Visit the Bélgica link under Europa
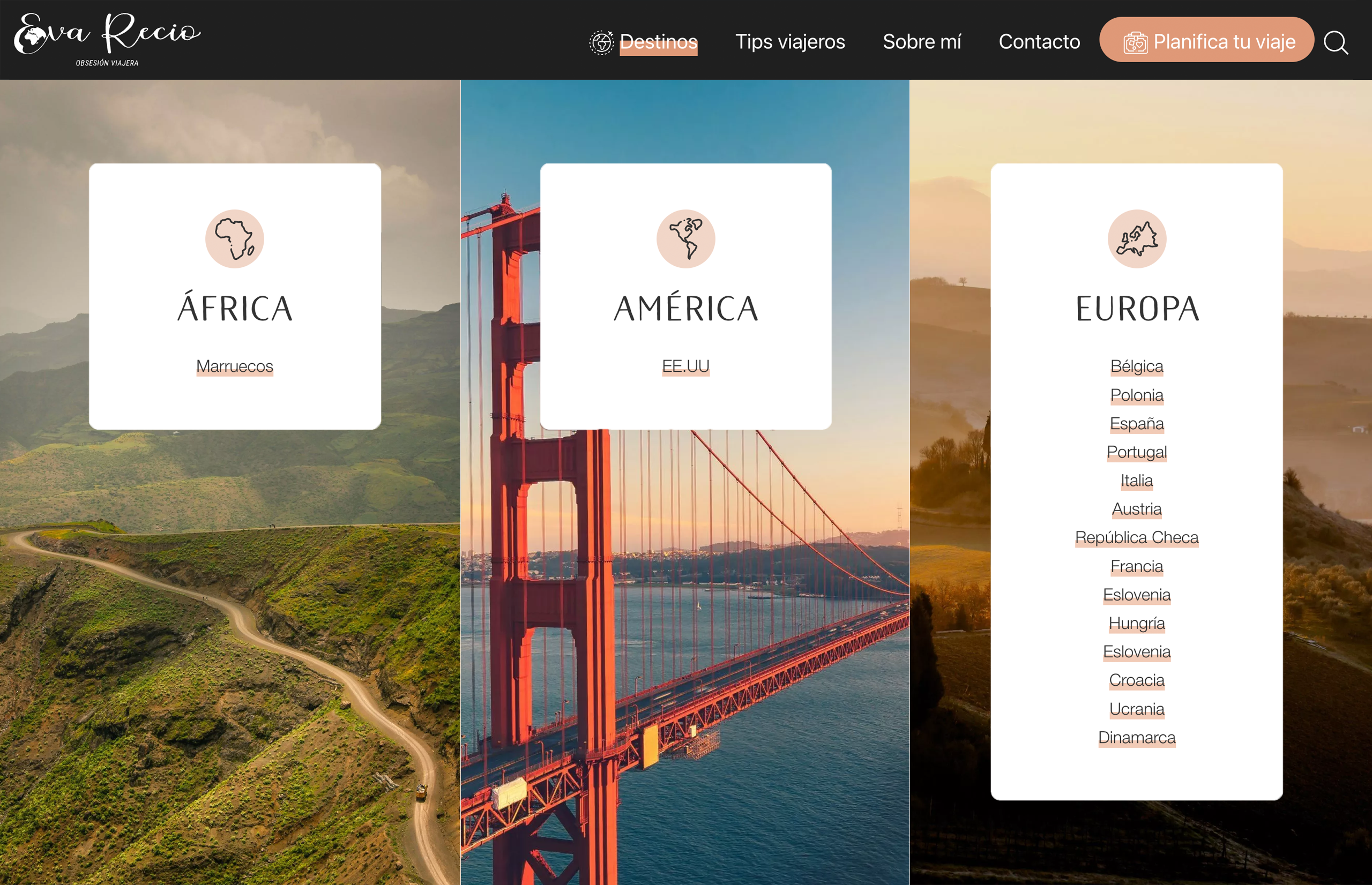The width and height of the screenshot is (1372, 885). [x=1137, y=366]
